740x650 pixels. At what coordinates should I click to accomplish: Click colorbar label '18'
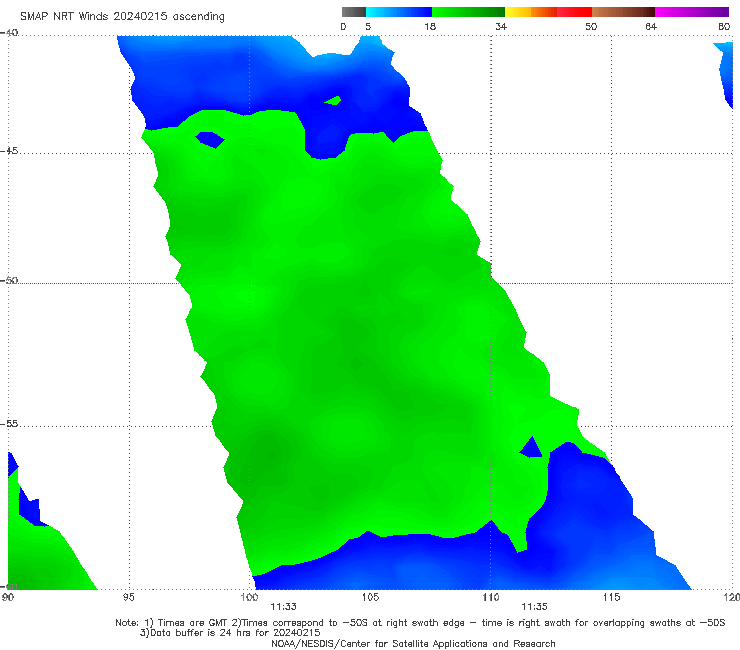click(430, 27)
